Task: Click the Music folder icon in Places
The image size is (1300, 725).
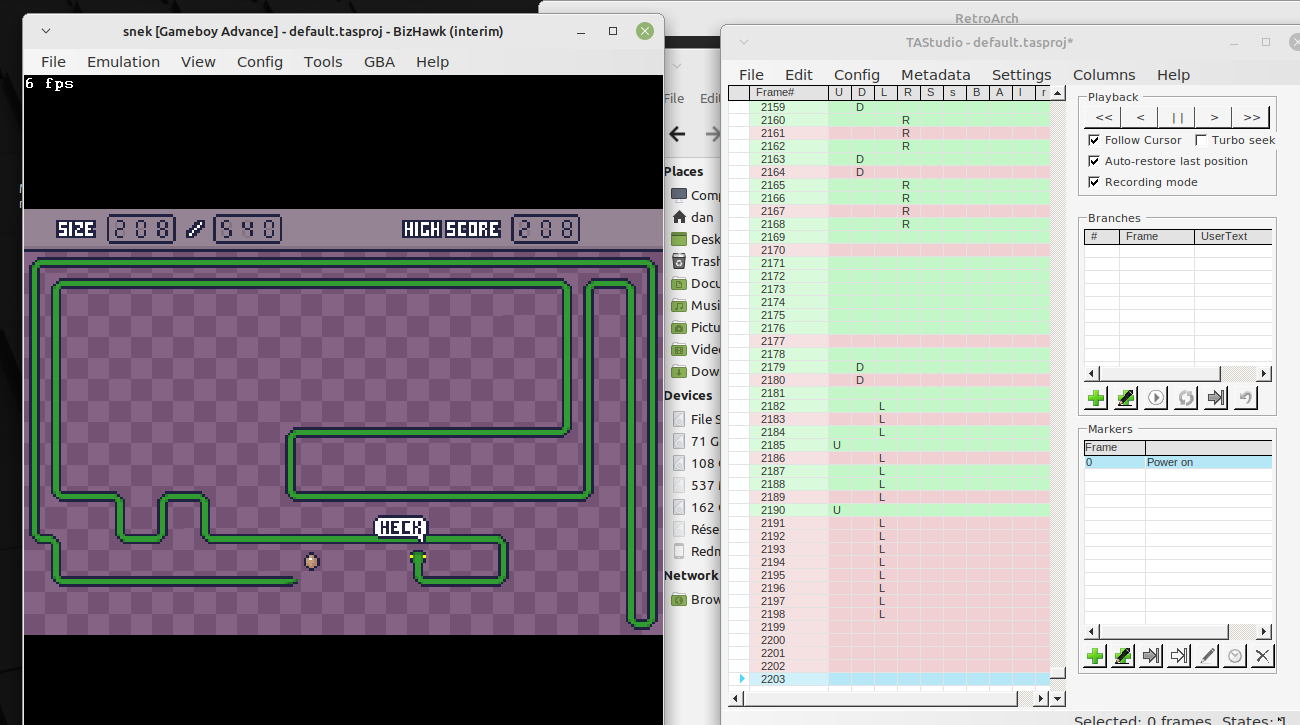Action: point(679,305)
